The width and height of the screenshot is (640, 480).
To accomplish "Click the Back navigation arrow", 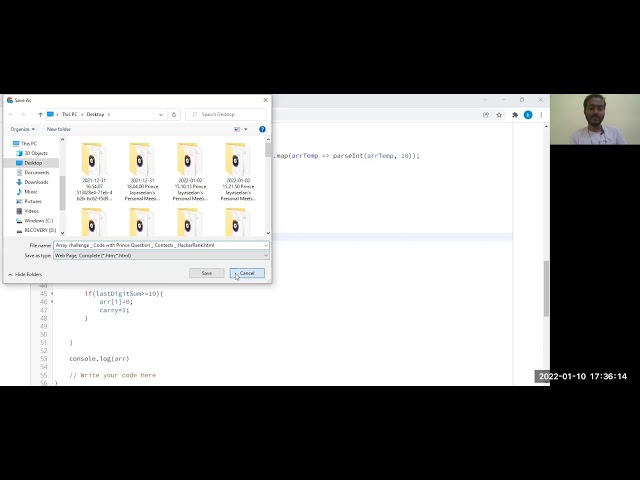I will point(11,115).
